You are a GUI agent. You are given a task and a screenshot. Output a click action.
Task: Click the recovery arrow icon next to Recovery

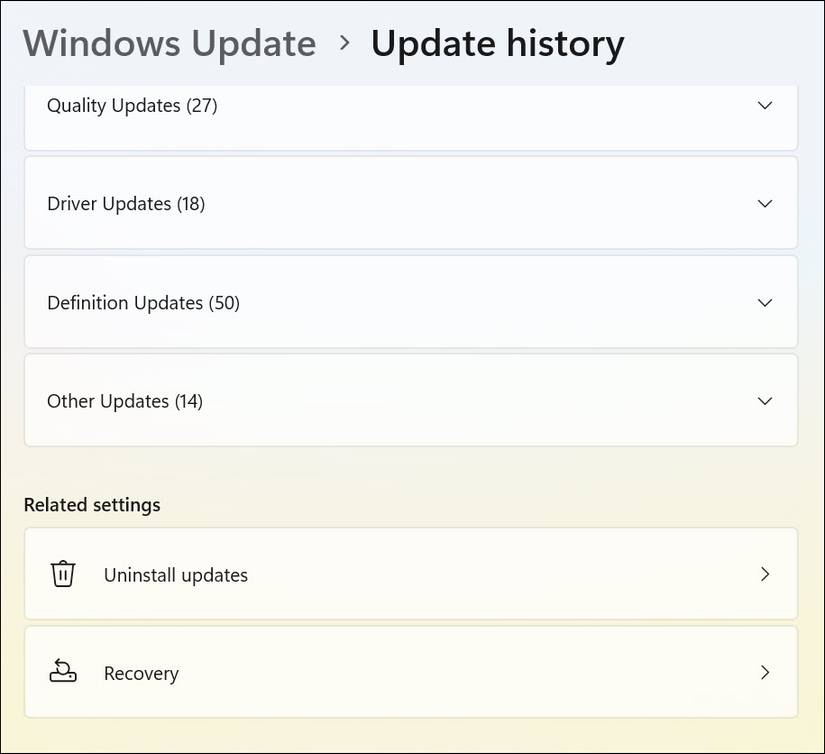pyautogui.click(x=63, y=672)
